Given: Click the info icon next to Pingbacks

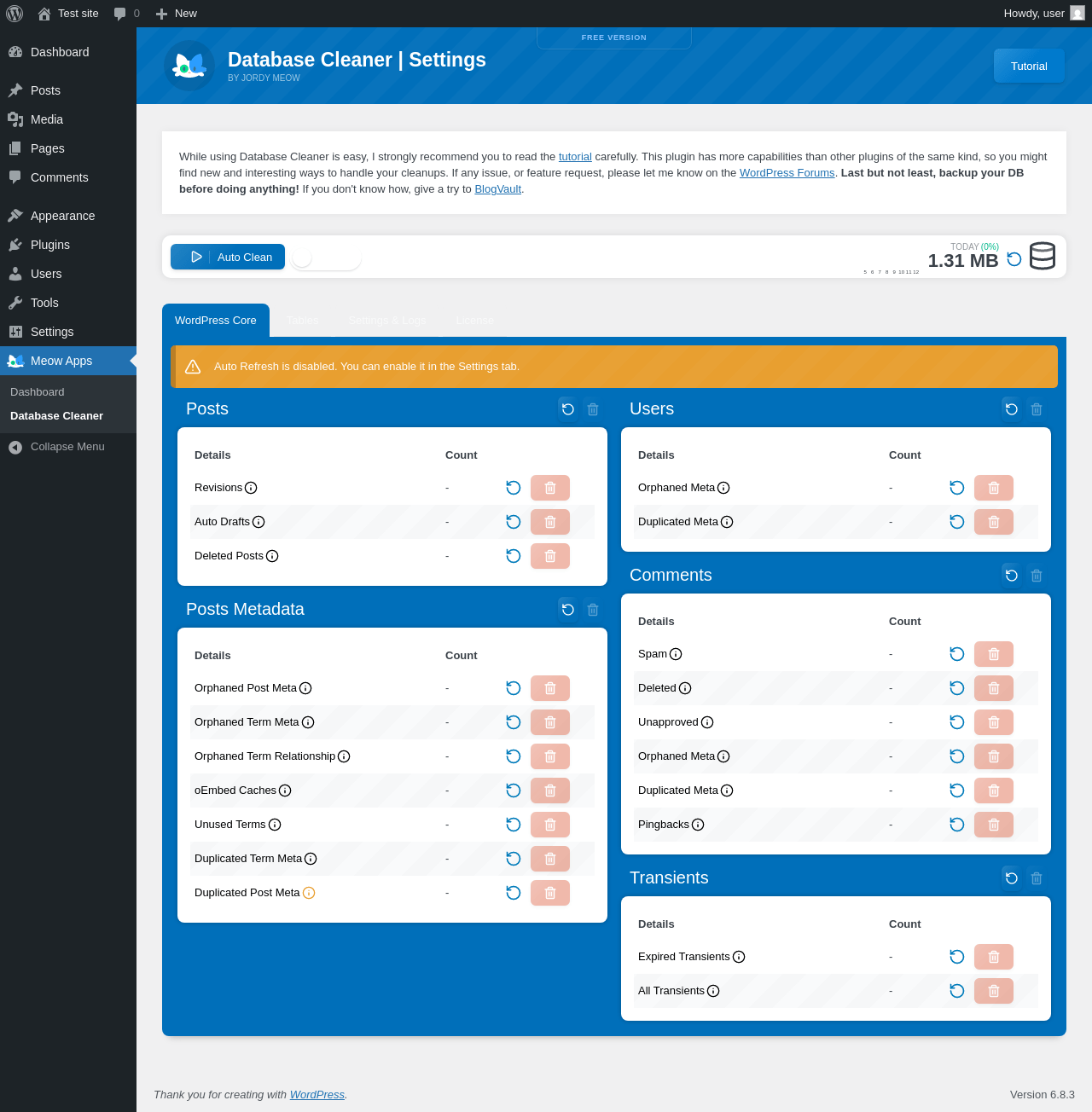Looking at the screenshot, I should 698,825.
